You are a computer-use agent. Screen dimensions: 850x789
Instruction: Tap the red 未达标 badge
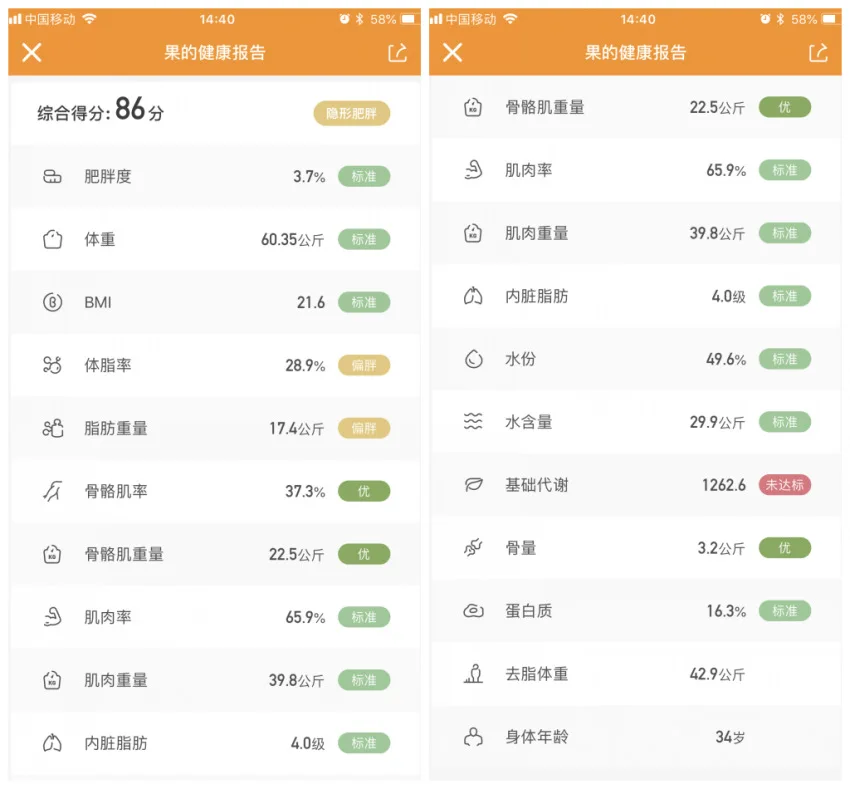click(784, 484)
